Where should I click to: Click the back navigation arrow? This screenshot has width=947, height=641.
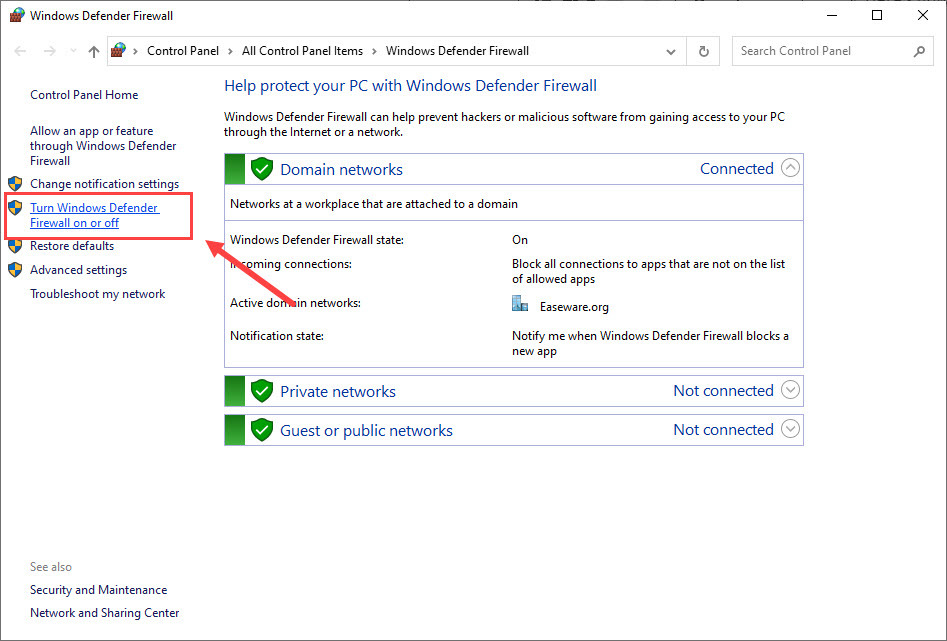(x=20, y=51)
